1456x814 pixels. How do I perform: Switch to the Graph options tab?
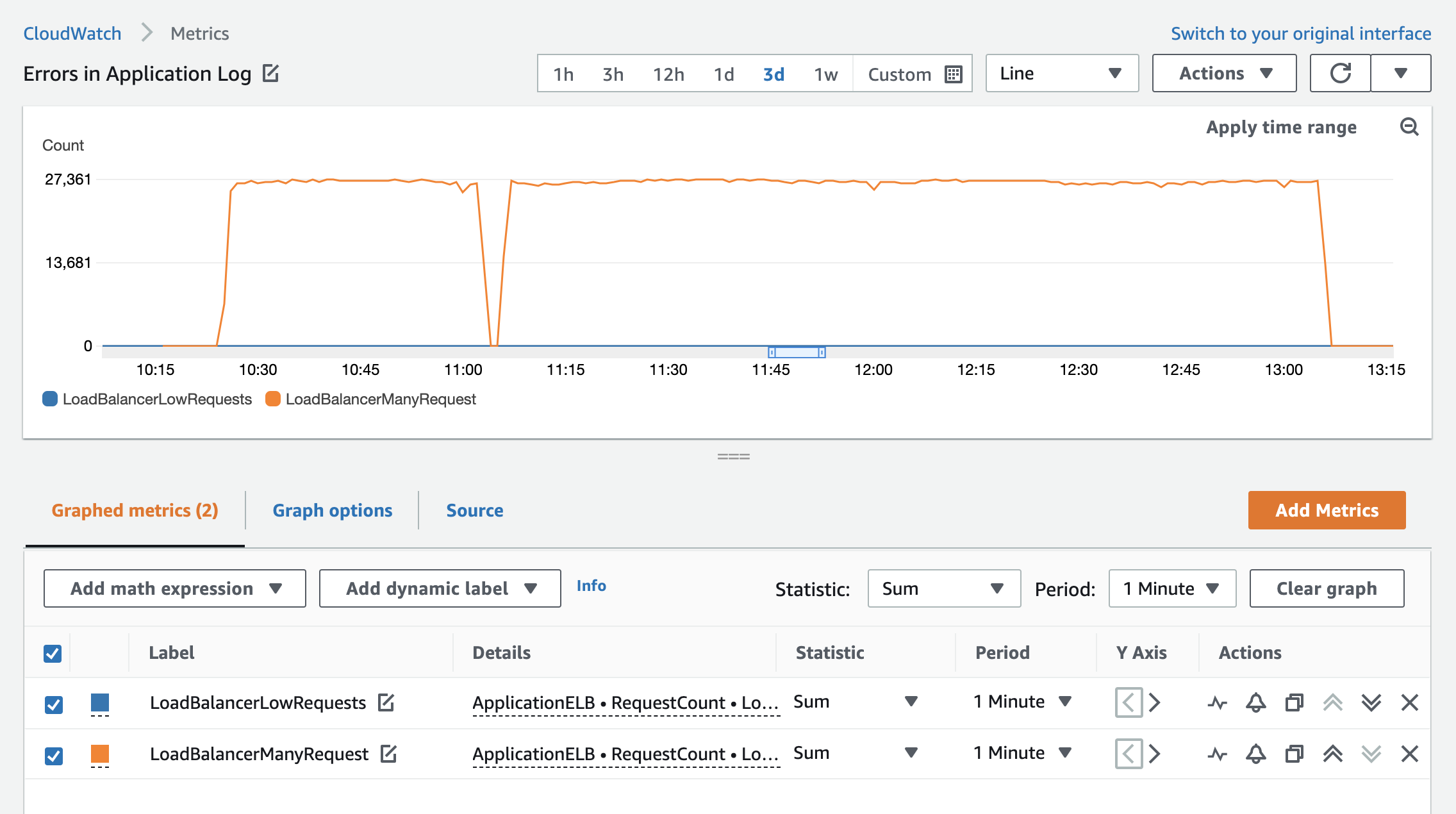tap(333, 510)
